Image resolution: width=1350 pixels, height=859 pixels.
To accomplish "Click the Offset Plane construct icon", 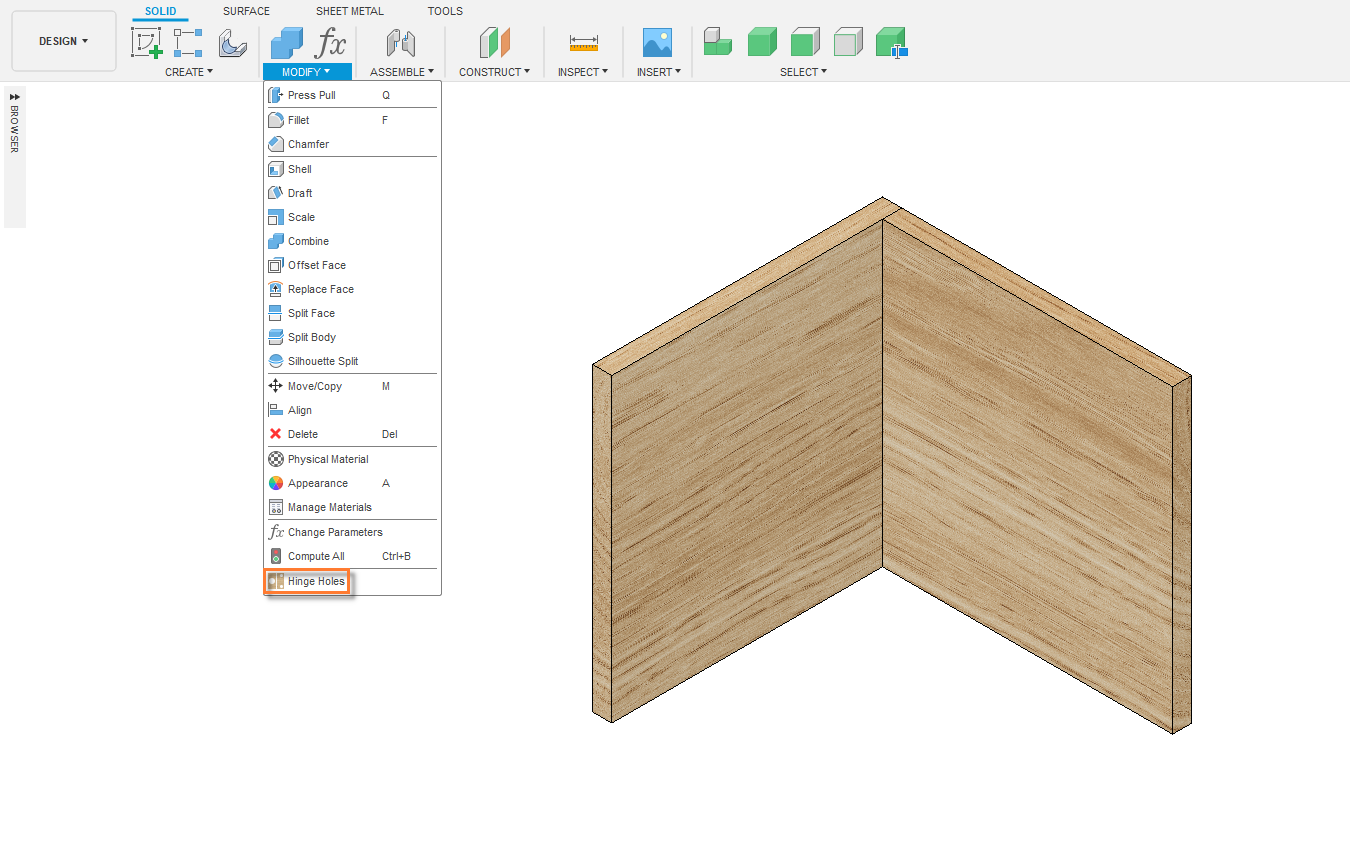I will [x=494, y=43].
